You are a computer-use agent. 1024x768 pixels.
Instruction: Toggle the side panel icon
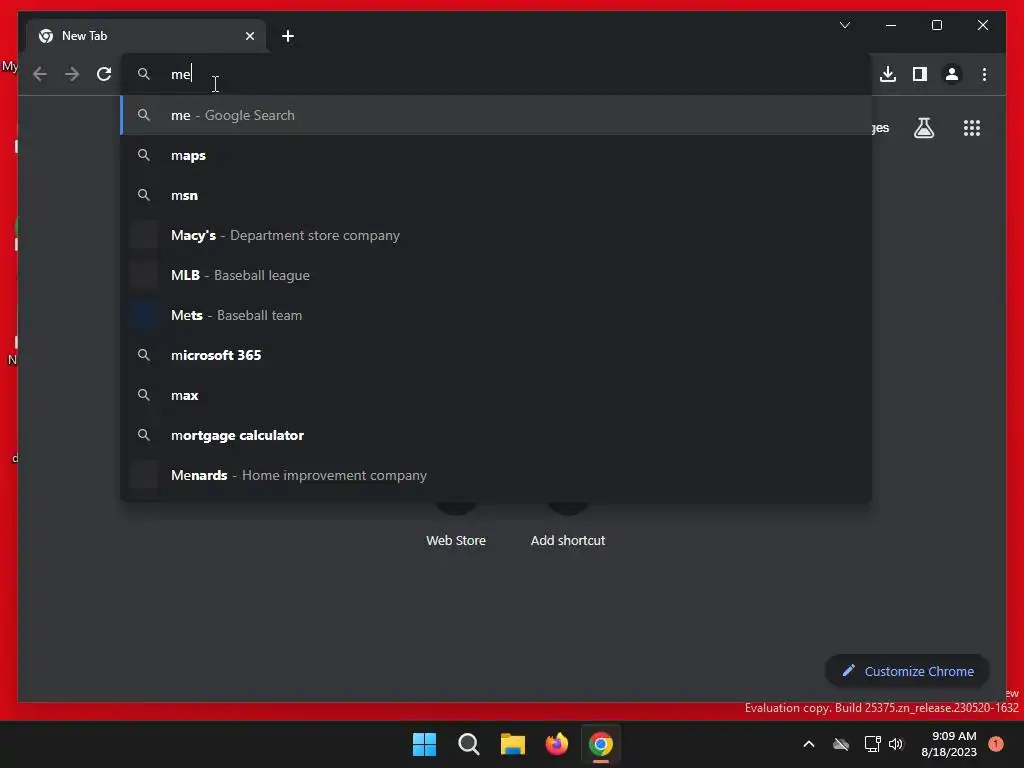(x=920, y=74)
